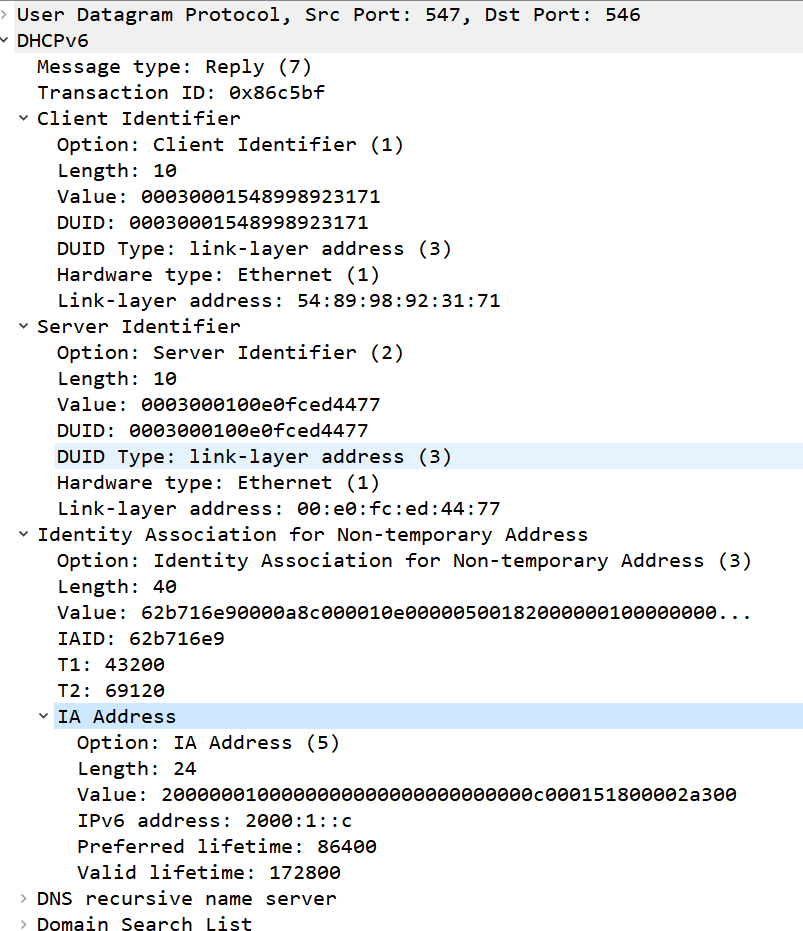
Task: Expand DNS recursive name server
Action: (x=24, y=898)
